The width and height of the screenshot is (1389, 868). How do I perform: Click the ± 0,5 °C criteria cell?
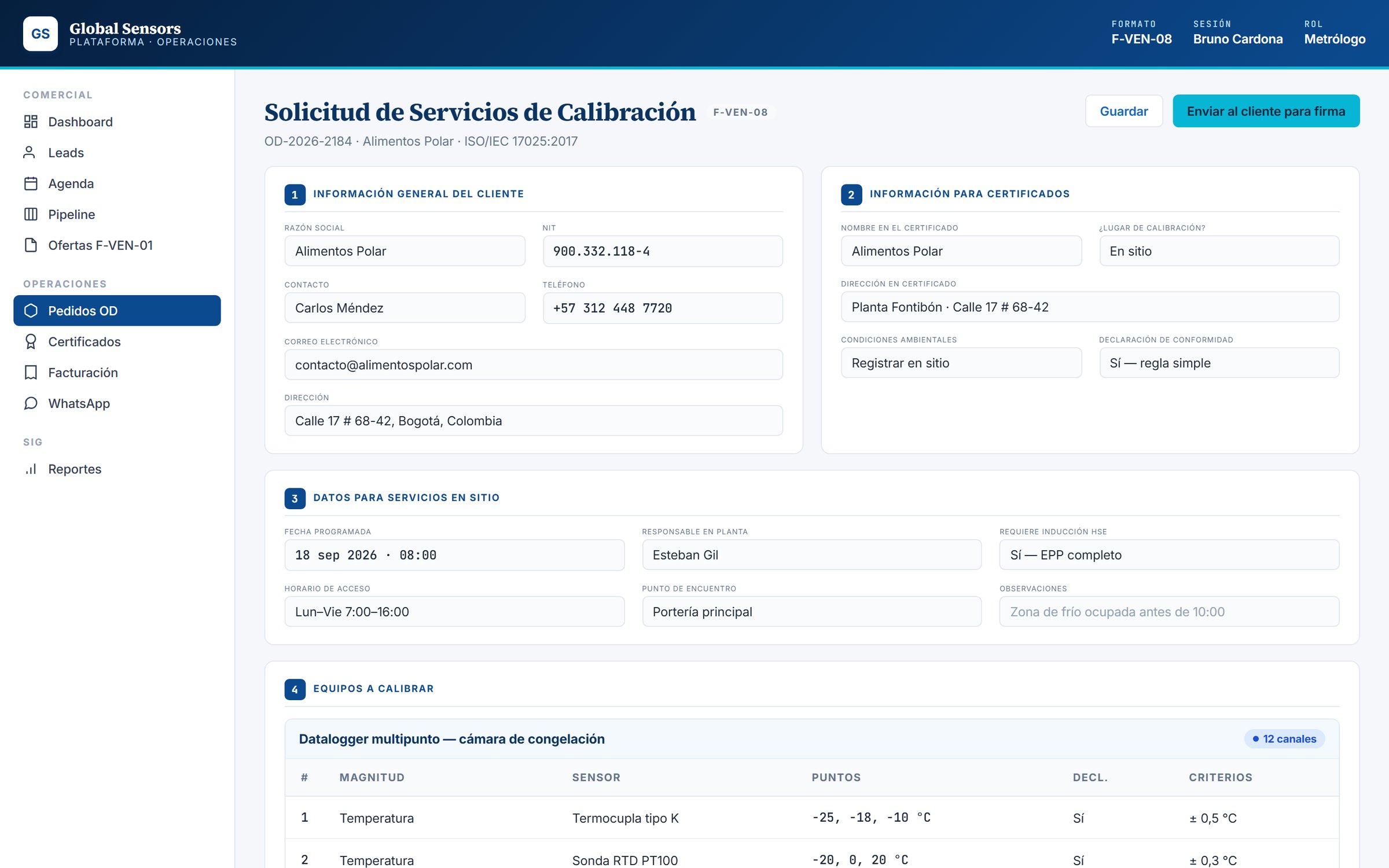(1212, 818)
